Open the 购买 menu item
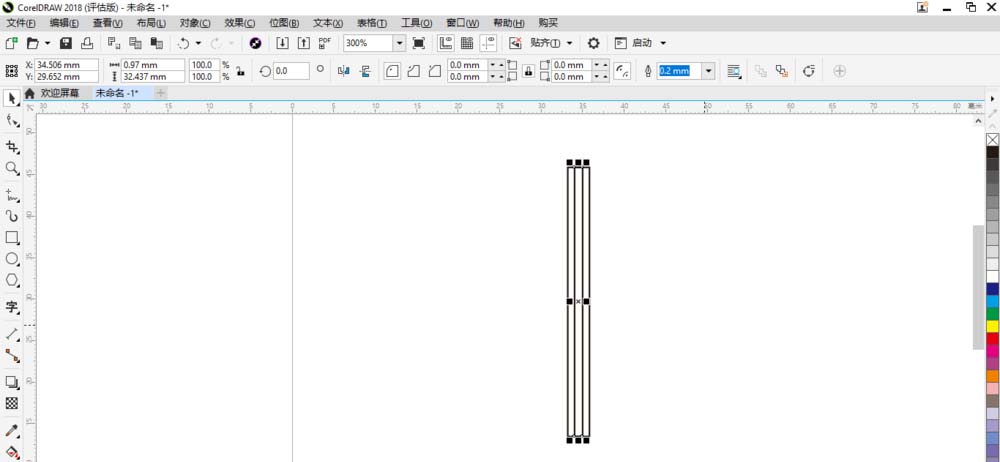1000x462 pixels. [x=548, y=23]
